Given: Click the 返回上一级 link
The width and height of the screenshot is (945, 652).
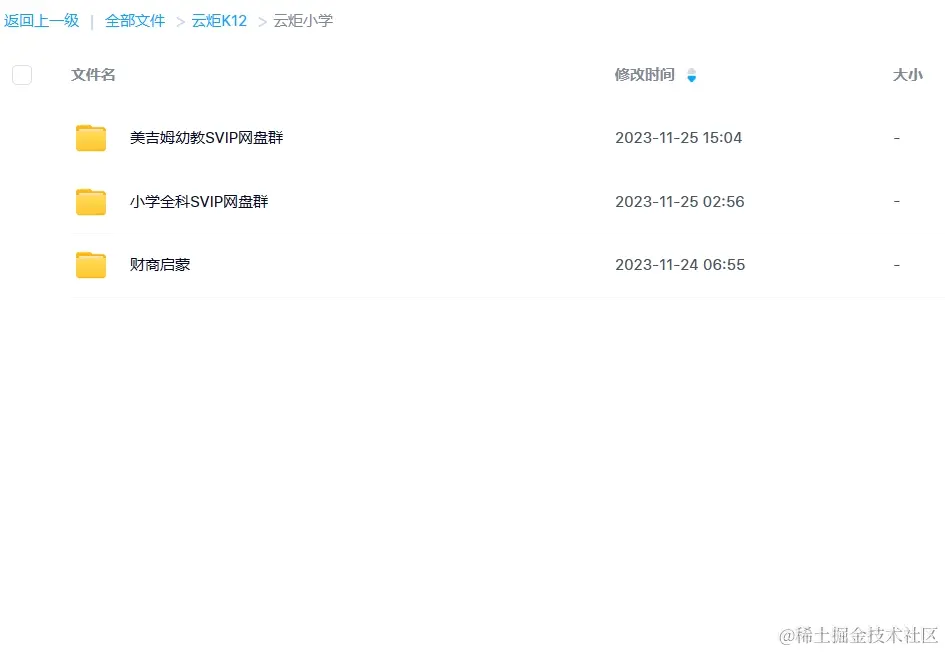Looking at the screenshot, I should pos(41,20).
